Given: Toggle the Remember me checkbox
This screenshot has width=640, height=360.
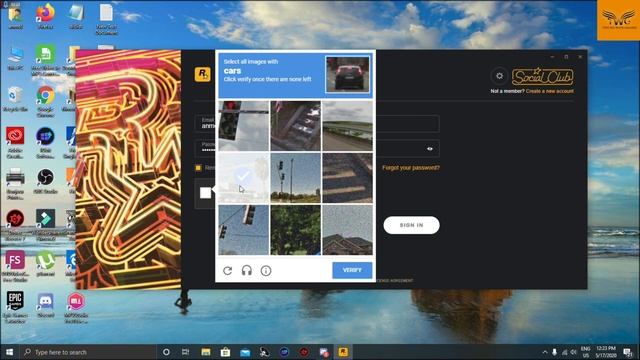Looking at the screenshot, I should [x=198, y=168].
